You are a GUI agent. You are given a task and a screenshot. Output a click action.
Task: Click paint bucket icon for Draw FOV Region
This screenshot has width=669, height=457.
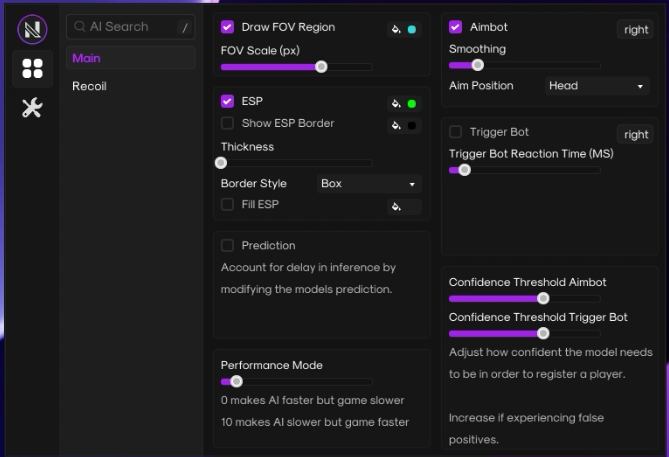pyautogui.click(x=396, y=29)
